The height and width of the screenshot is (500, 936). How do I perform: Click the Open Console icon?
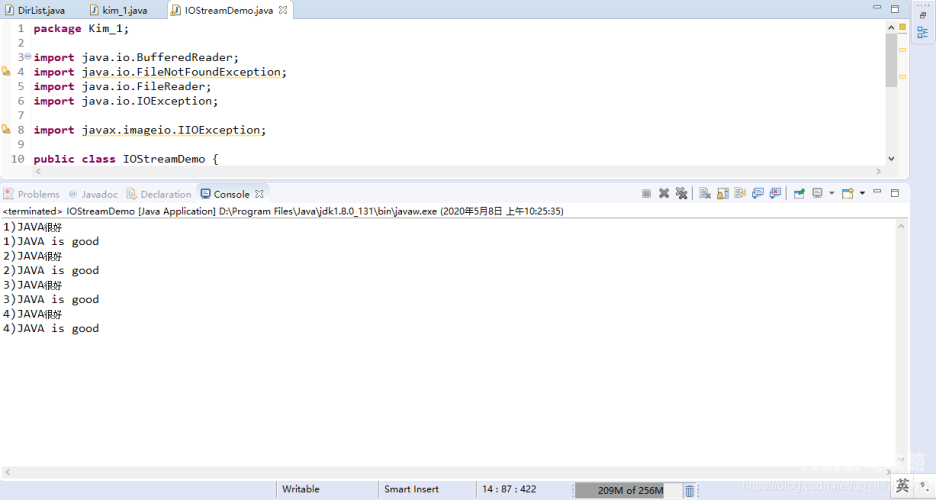(848, 193)
